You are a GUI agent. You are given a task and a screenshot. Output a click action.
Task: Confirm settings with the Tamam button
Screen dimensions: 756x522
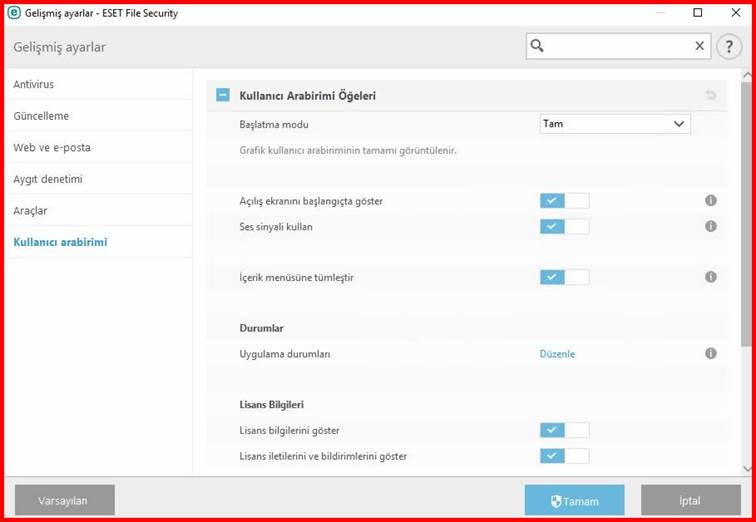click(x=574, y=501)
